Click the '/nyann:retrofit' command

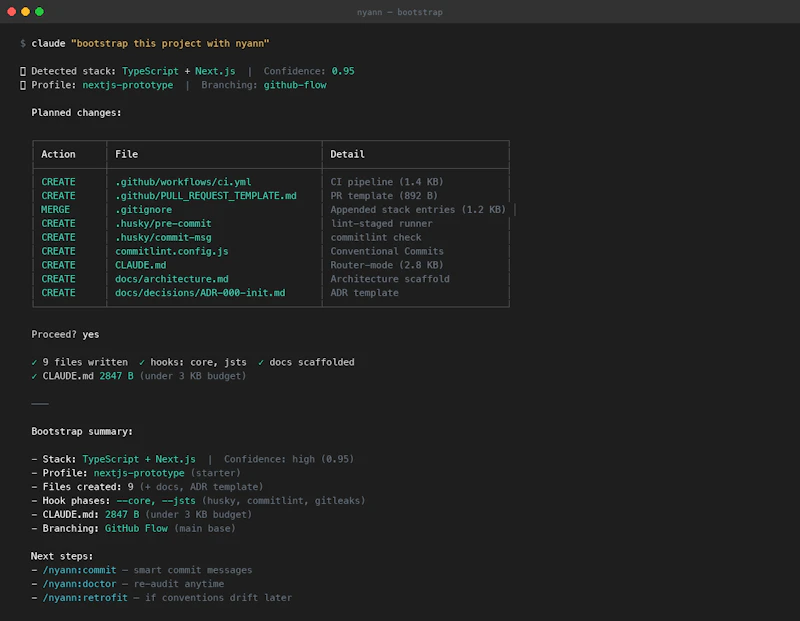85,597
